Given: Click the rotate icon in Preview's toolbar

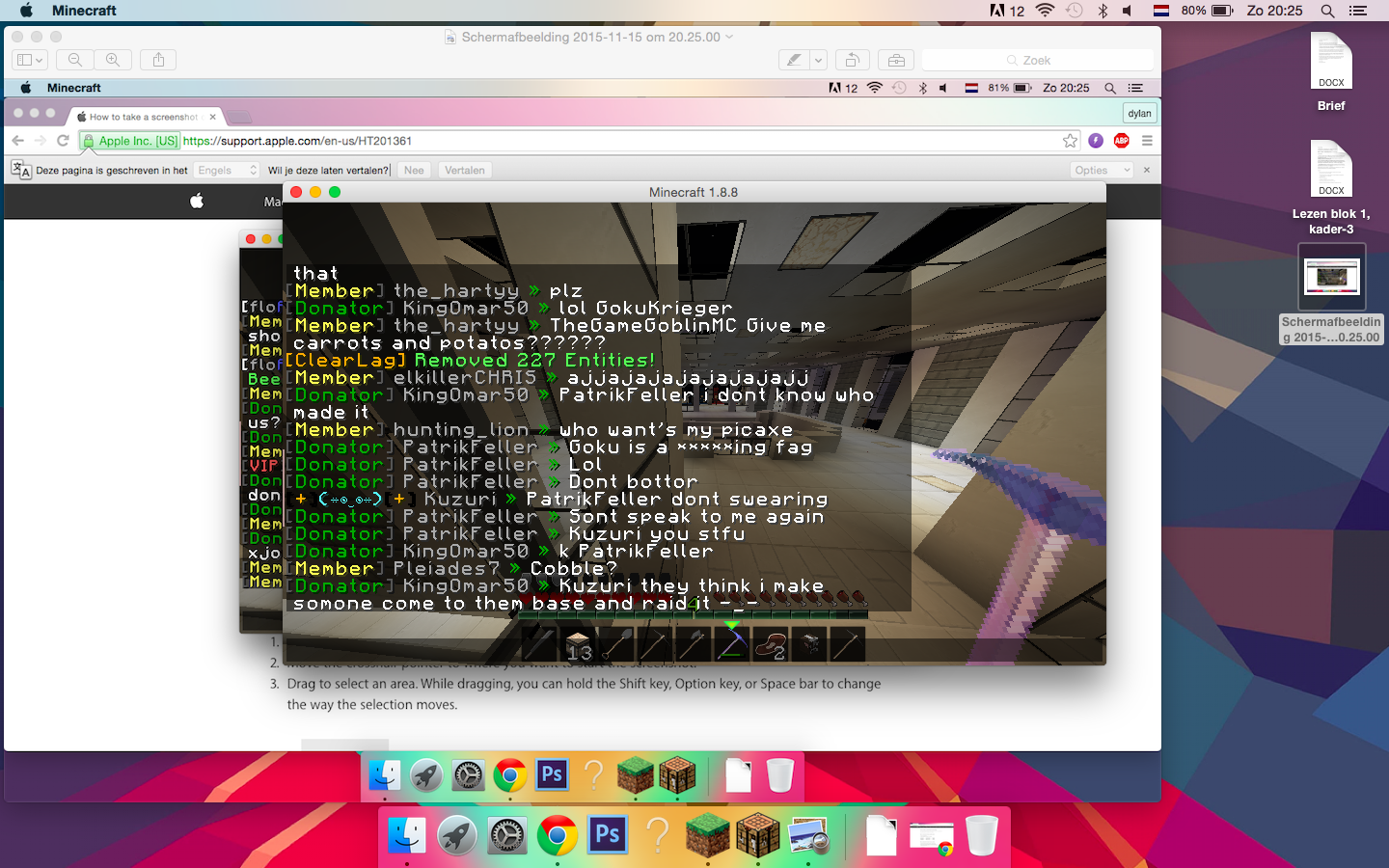Looking at the screenshot, I should (853, 60).
